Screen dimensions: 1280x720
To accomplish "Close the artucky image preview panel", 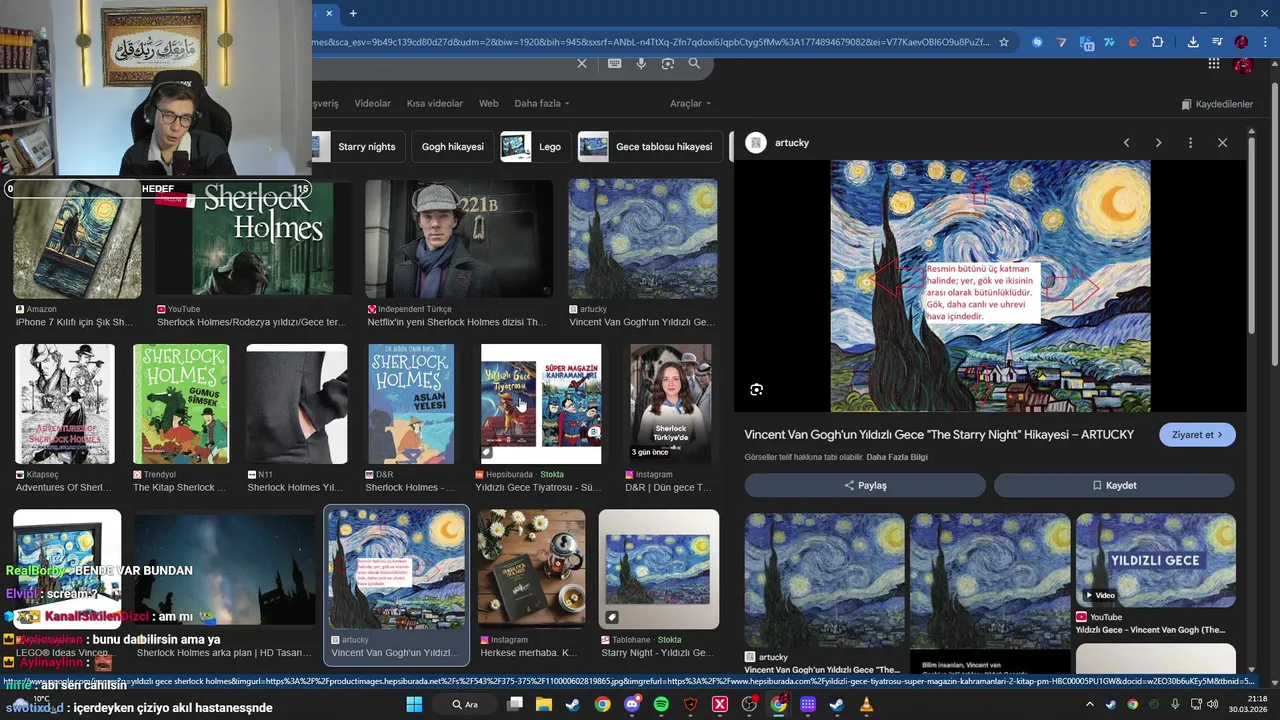I will click(x=1222, y=143).
